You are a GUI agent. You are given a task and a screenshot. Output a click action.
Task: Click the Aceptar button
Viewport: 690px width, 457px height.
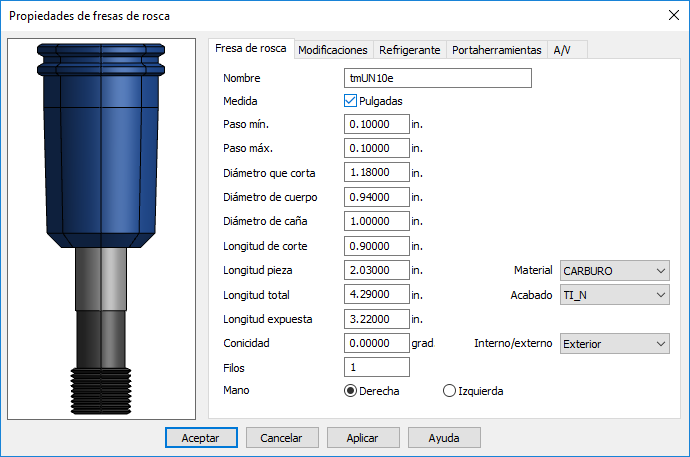(201, 438)
